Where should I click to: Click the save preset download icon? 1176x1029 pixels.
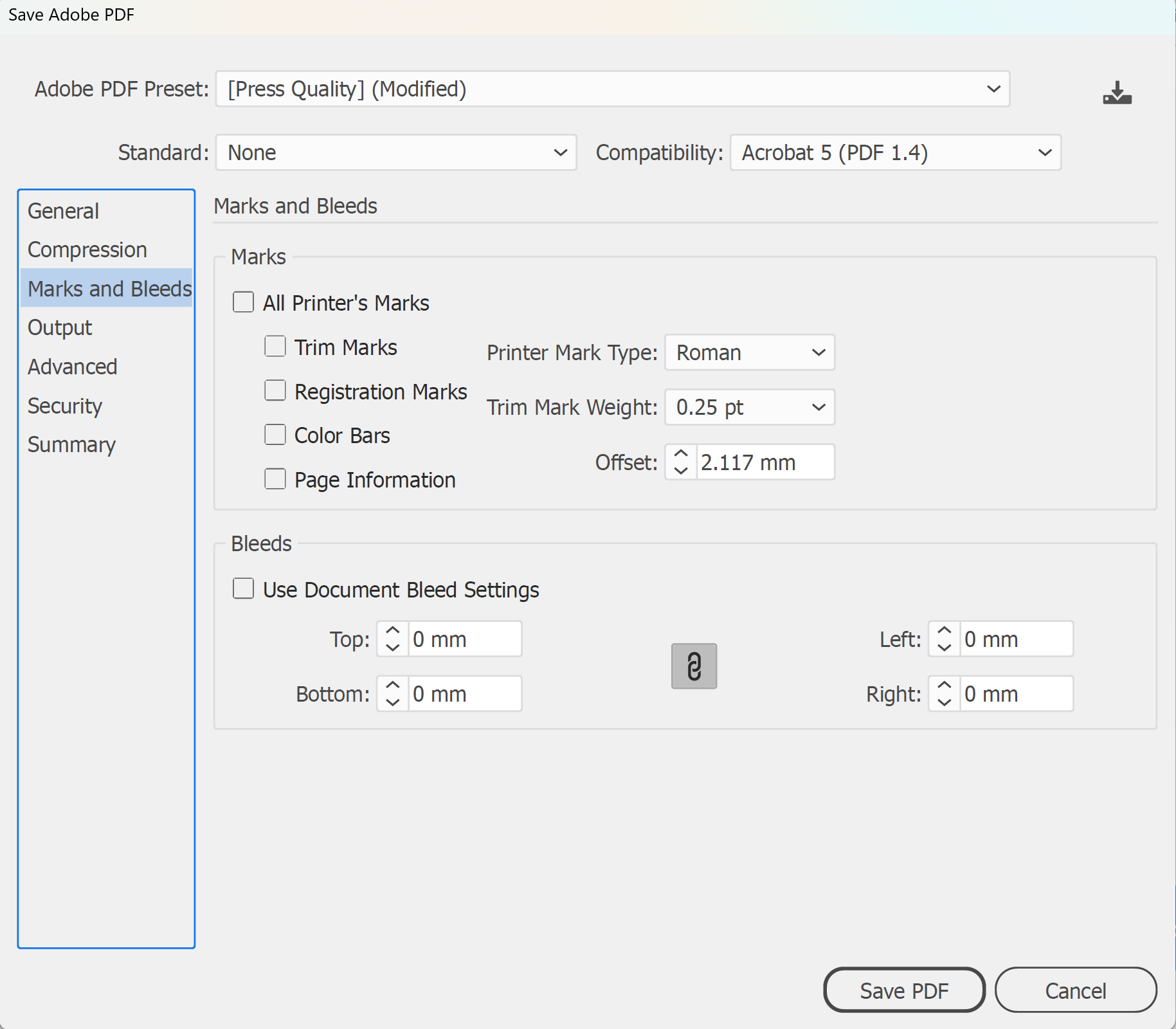1117,93
